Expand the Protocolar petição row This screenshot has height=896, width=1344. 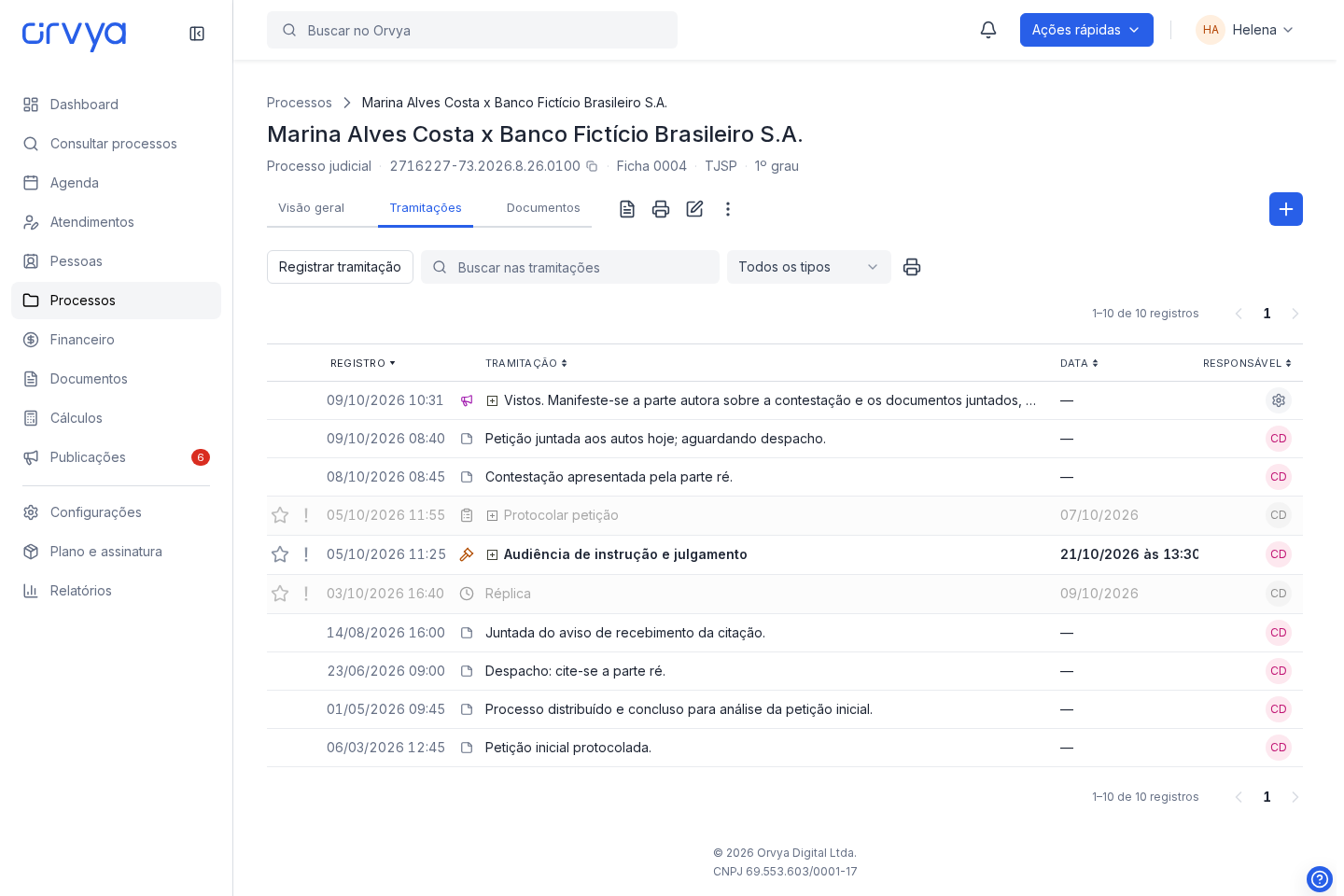click(x=492, y=516)
